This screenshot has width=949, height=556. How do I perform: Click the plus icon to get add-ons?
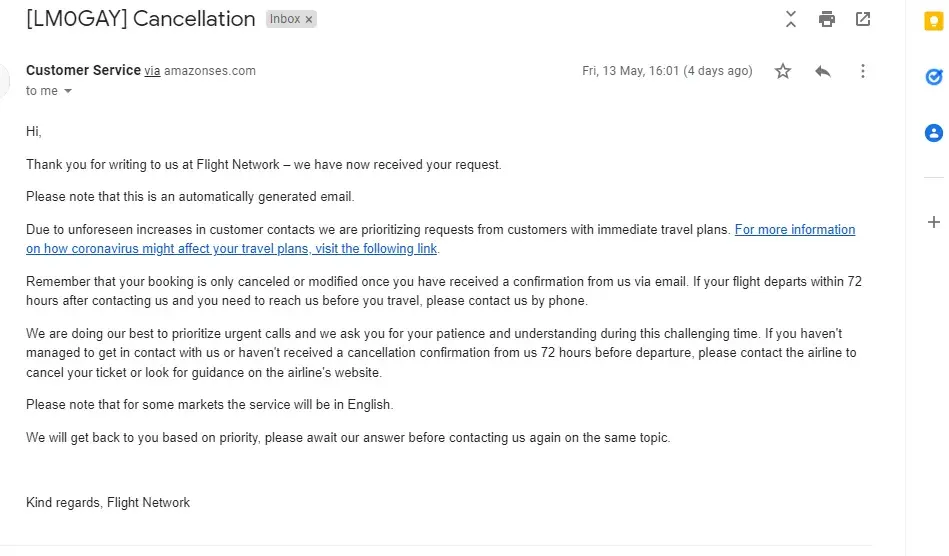click(934, 222)
